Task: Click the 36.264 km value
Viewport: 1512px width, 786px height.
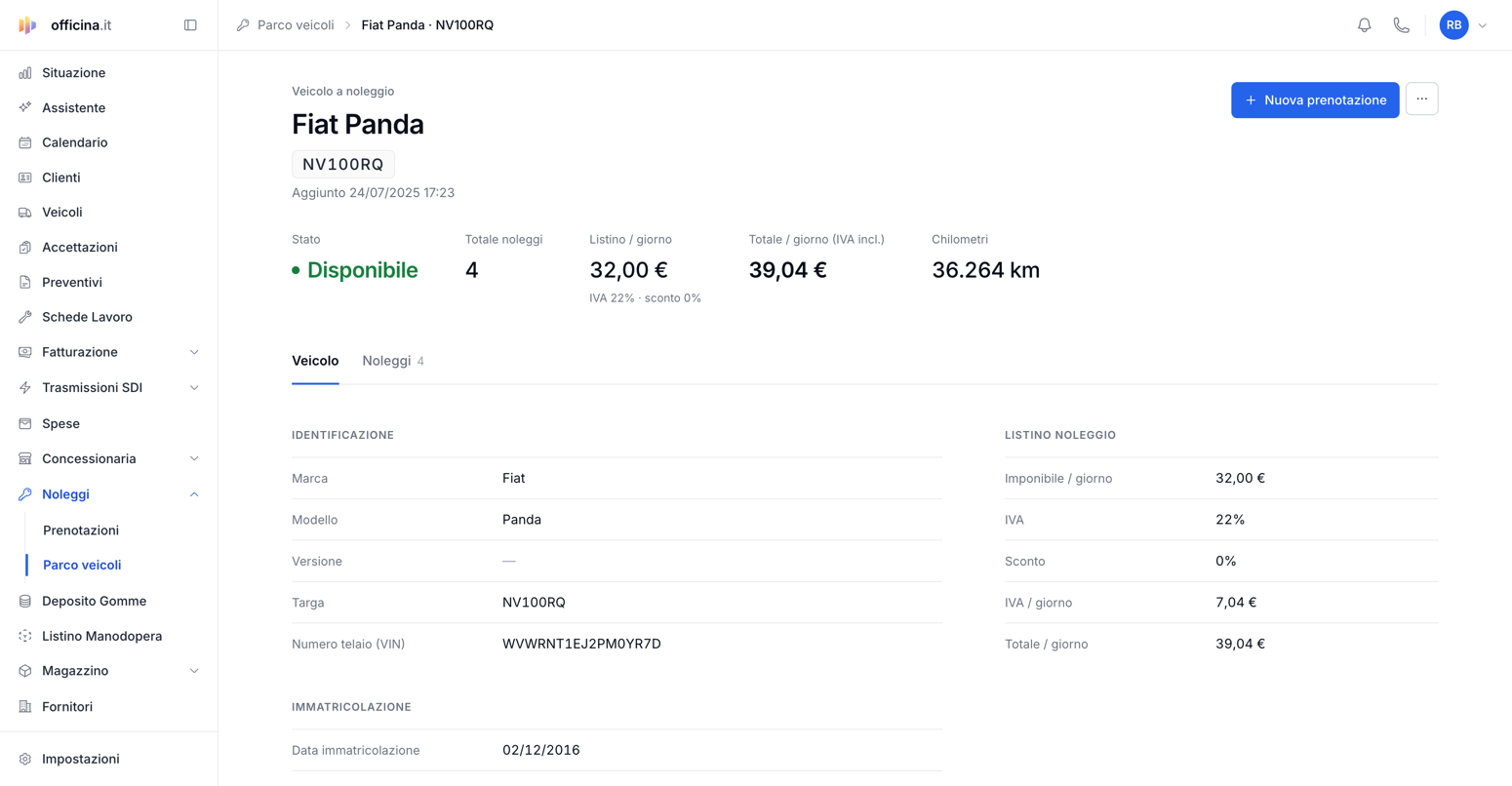Action: (x=985, y=270)
